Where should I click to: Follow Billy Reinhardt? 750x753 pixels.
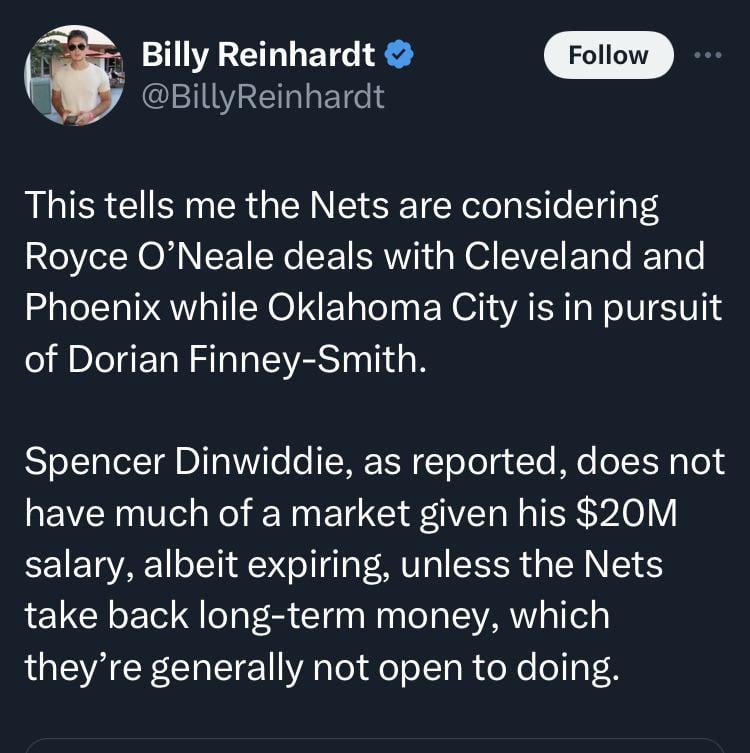[x=608, y=54]
